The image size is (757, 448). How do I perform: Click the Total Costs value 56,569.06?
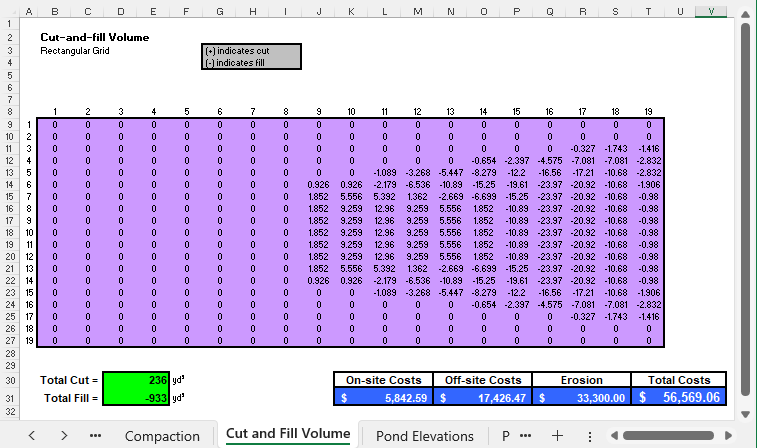[x=679, y=397]
